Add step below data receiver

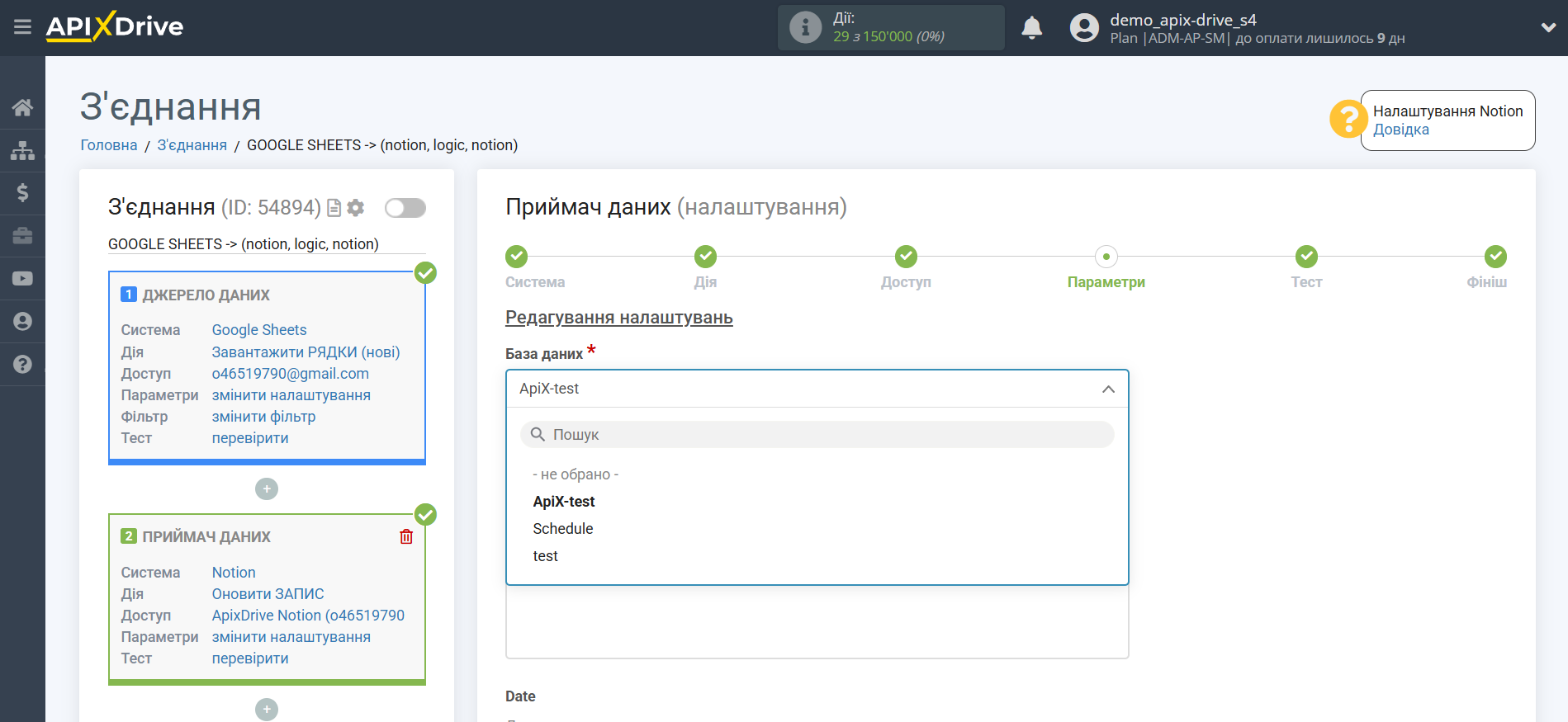(267, 710)
